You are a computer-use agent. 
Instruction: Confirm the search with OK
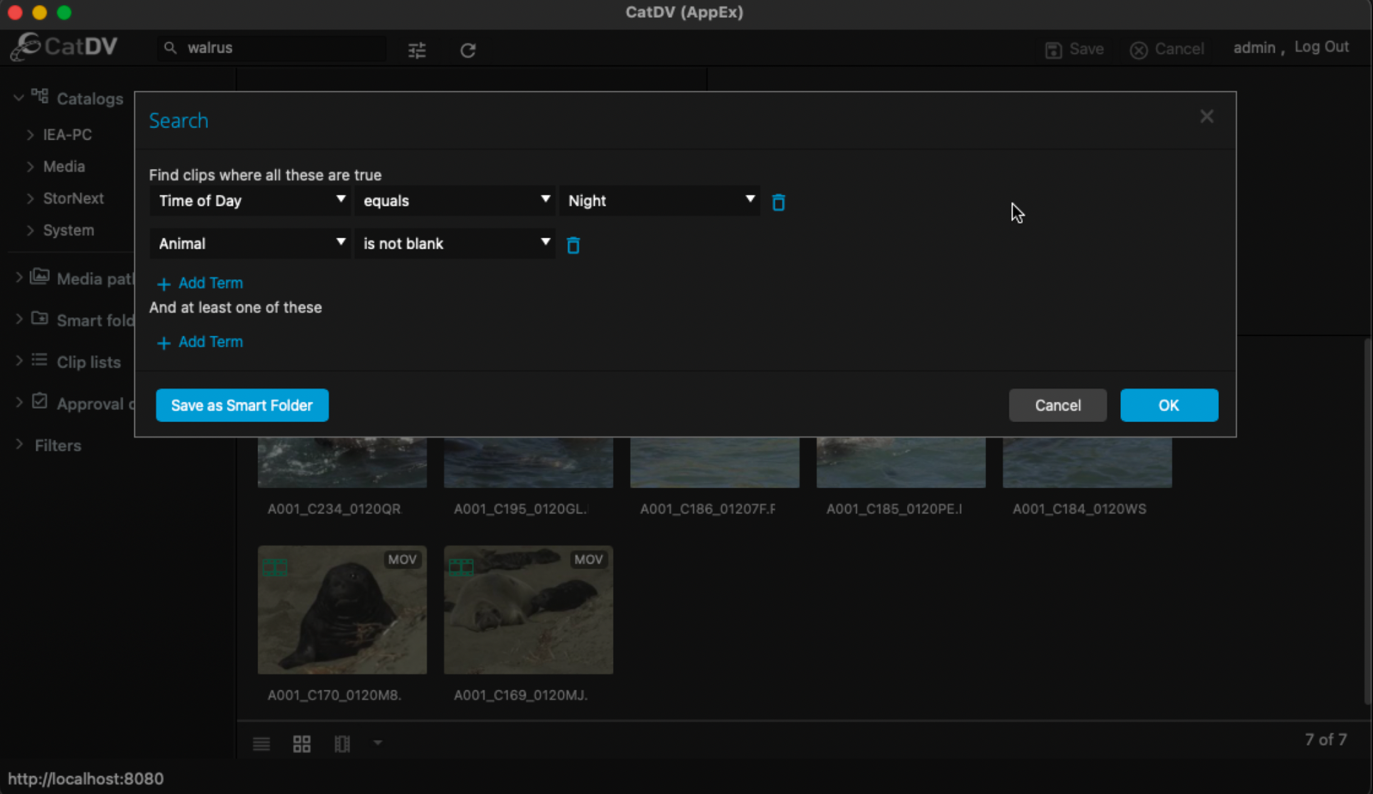pos(1169,405)
